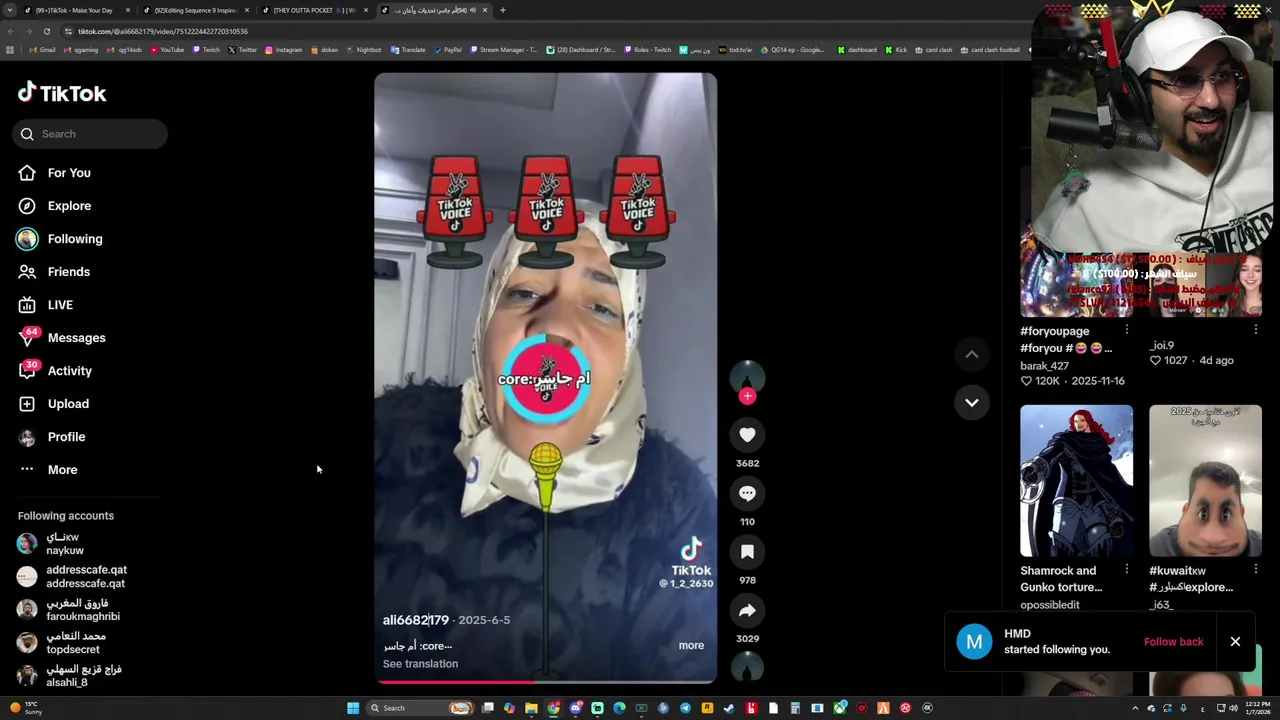Switch to 'THEY OUTTA POCKET' browser tab

pyautogui.click(x=314, y=10)
